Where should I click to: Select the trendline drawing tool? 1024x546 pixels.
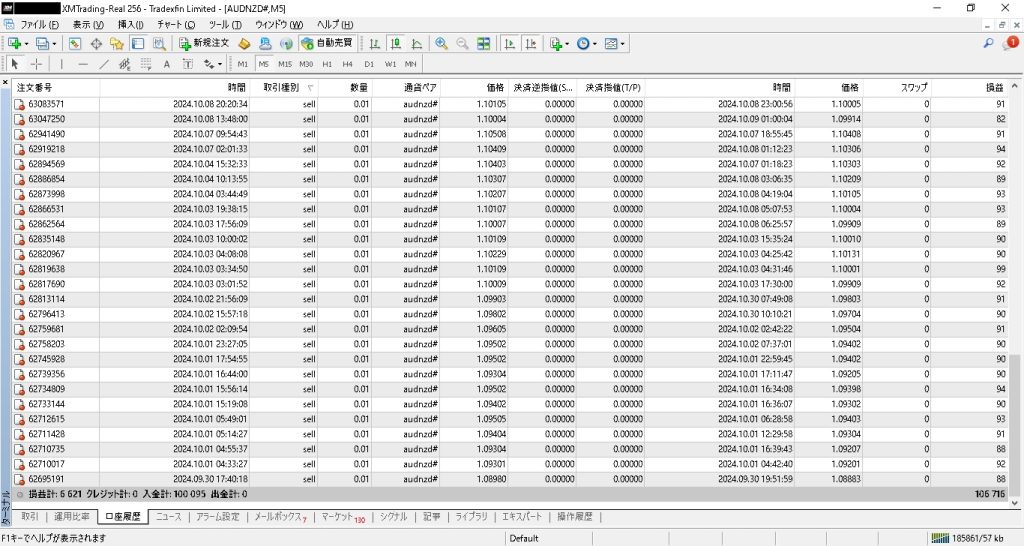pyautogui.click(x=104, y=64)
